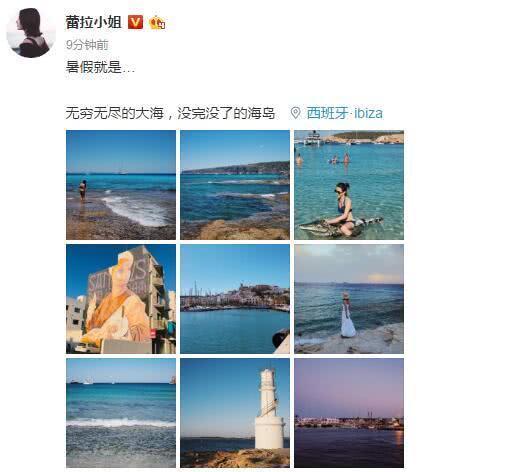Image resolution: width=514 pixels, height=472 pixels.
Task: Open the harbor old town photo
Action: 235,299
